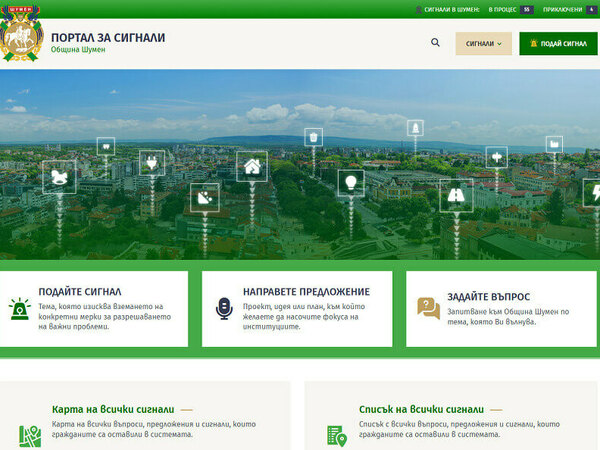Select the rocking horse playground icon

tap(59, 177)
